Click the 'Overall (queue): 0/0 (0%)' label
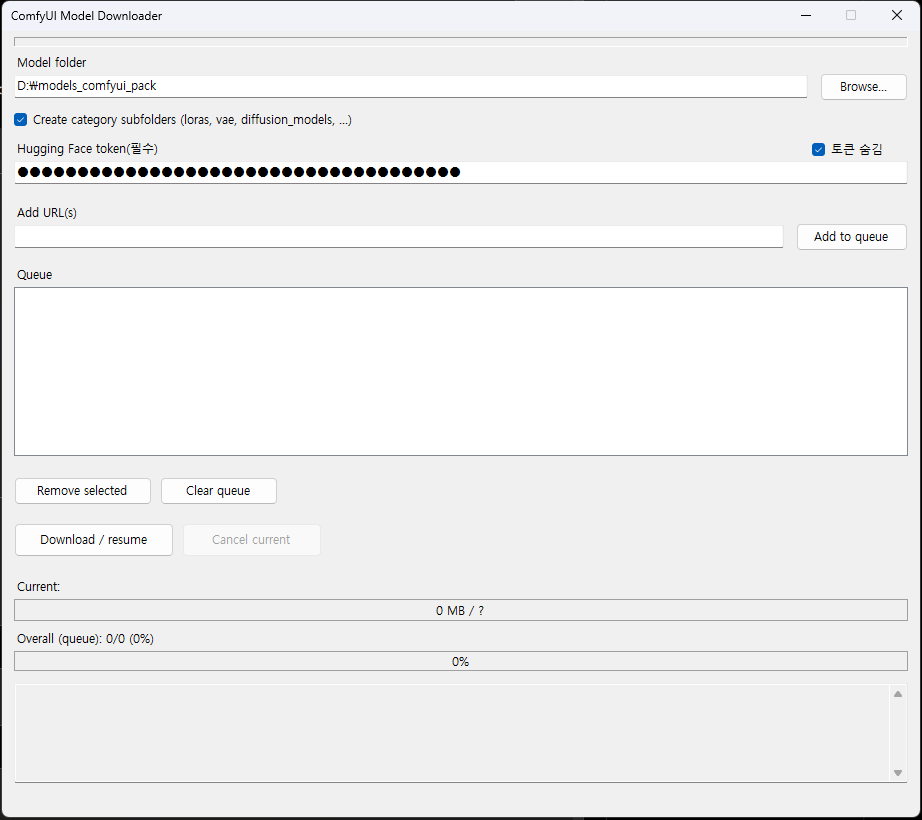Screen dimensions: 922x820 click(85, 639)
